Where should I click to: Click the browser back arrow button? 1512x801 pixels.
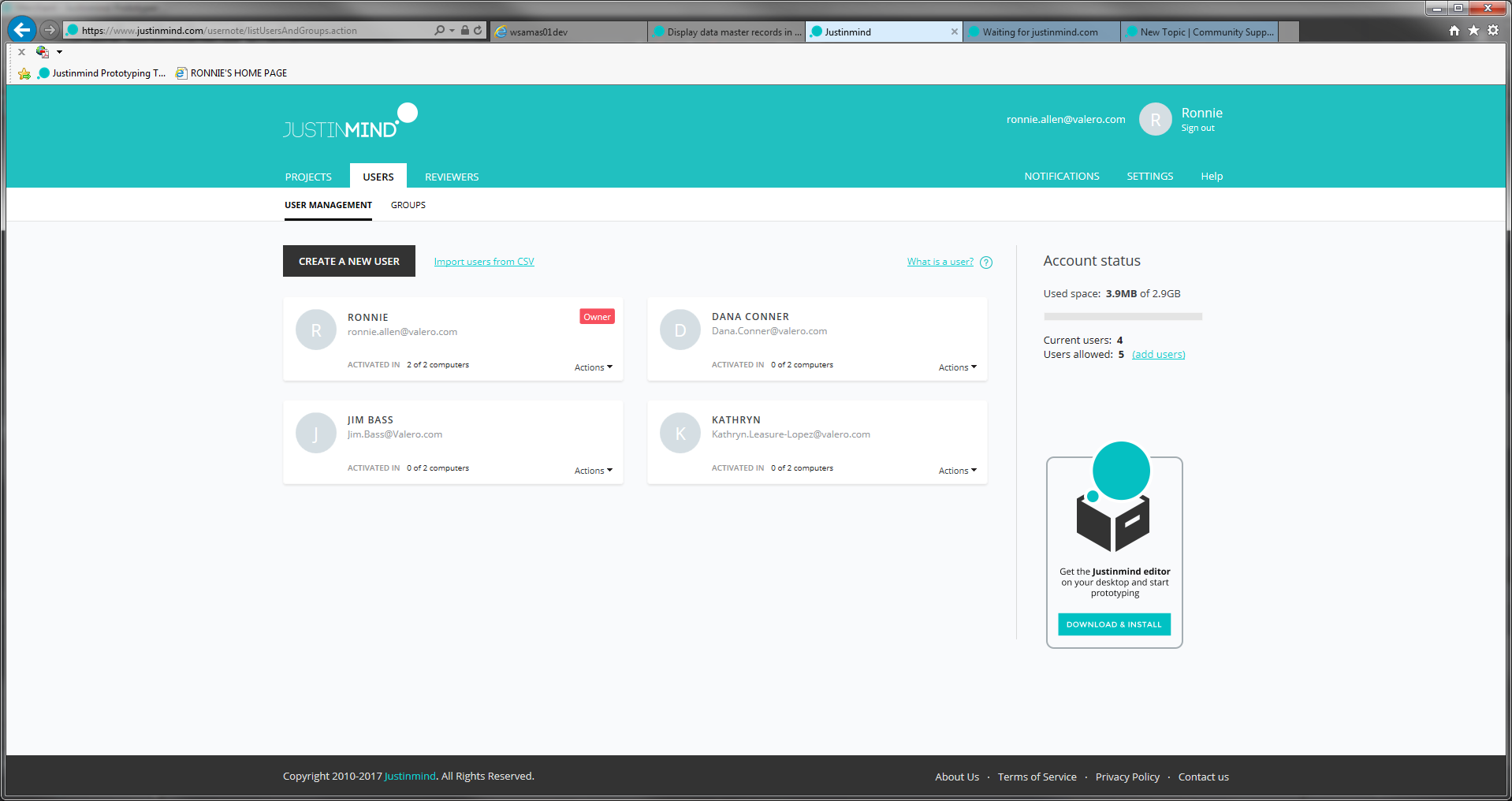22,30
